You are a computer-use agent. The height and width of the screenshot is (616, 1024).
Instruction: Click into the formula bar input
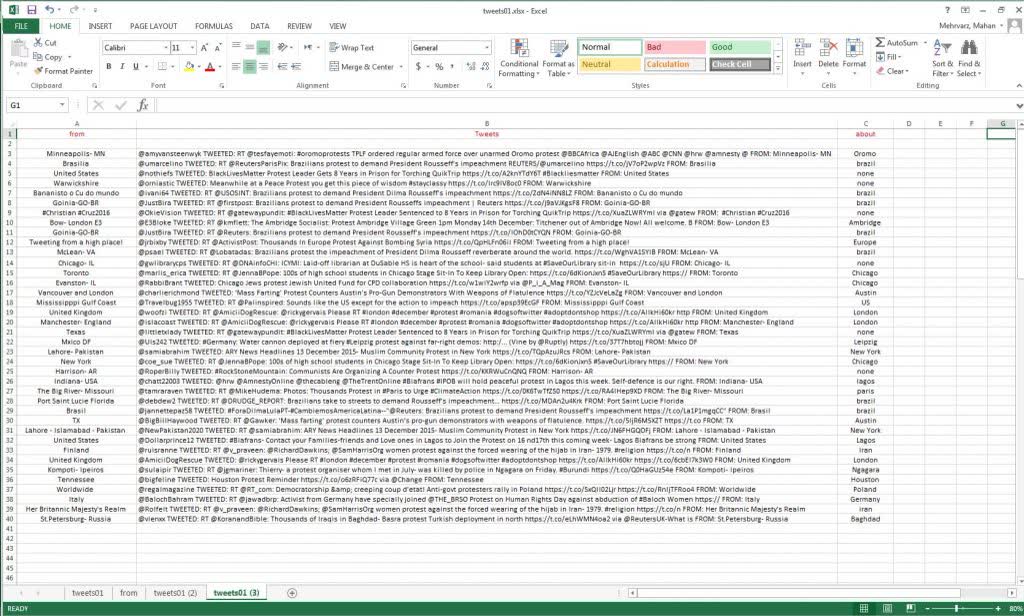coord(585,105)
